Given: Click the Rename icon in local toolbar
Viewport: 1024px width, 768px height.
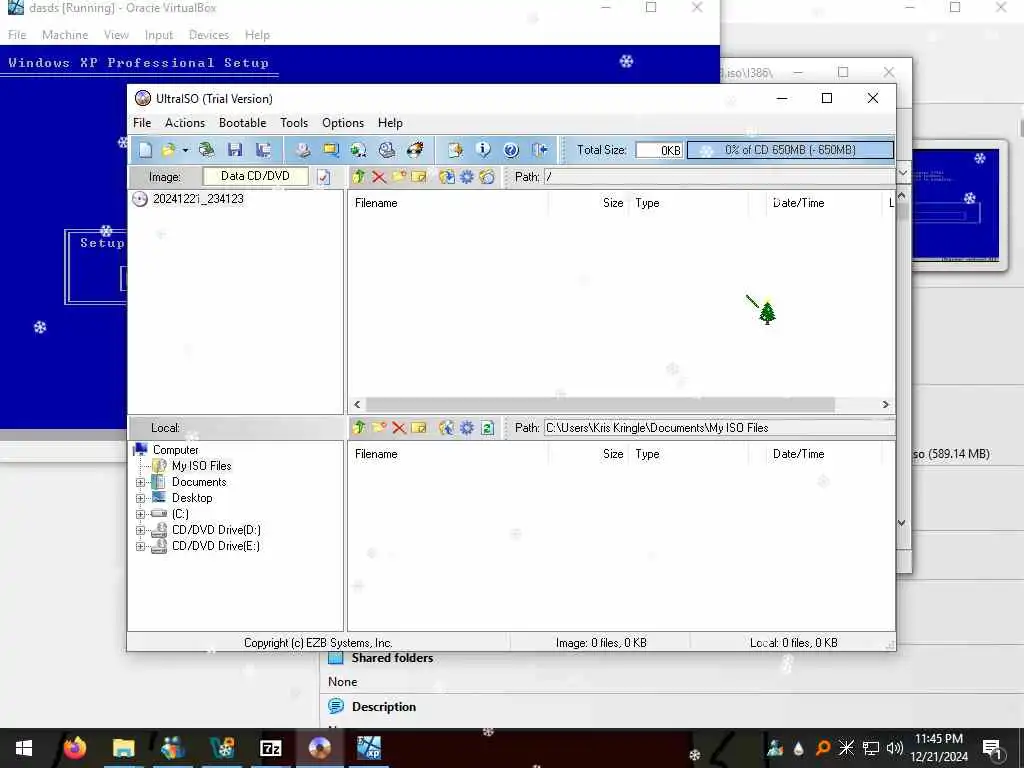Looking at the screenshot, I should [x=419, y=428].
